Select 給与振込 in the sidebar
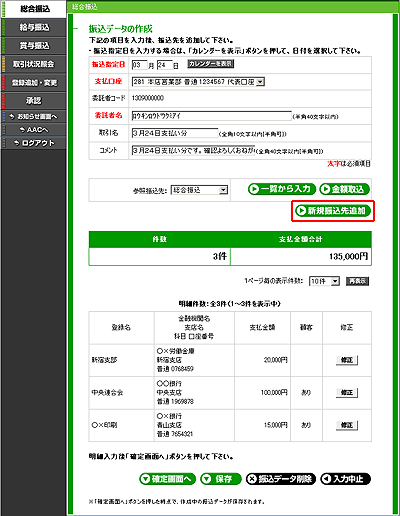This screenshot has width=400, height=516. 33,27
